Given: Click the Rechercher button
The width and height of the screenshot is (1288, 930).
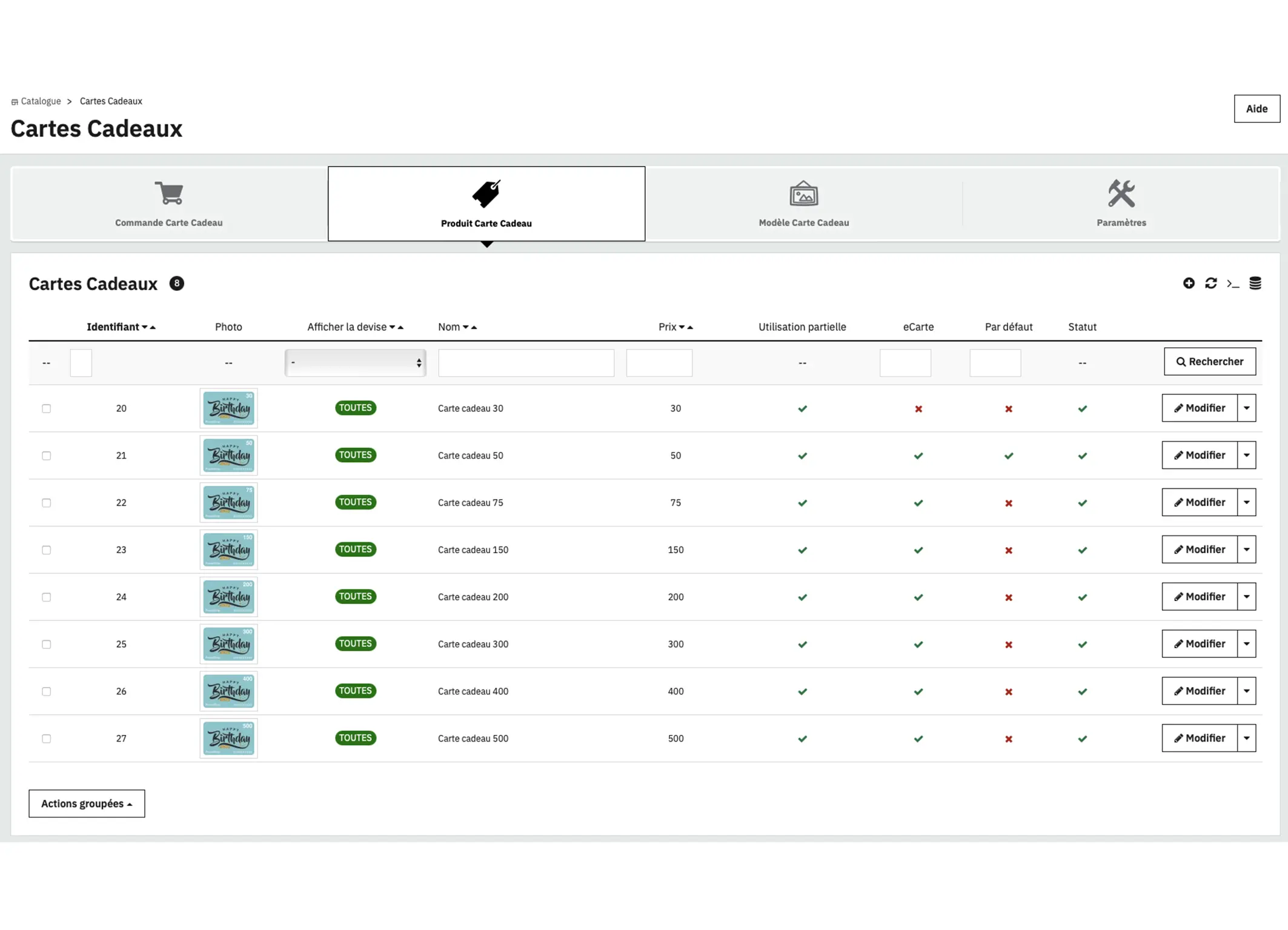Looking at the screenshot, I should 1209,362.
